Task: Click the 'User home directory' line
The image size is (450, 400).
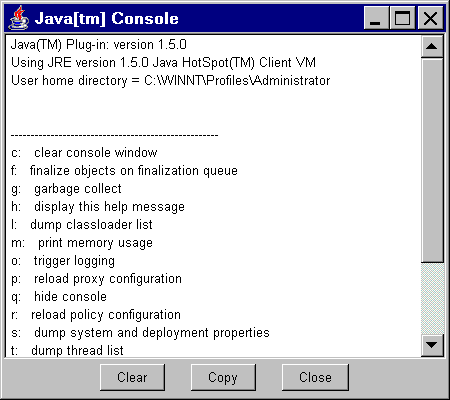Action: [x=170, y=81]
